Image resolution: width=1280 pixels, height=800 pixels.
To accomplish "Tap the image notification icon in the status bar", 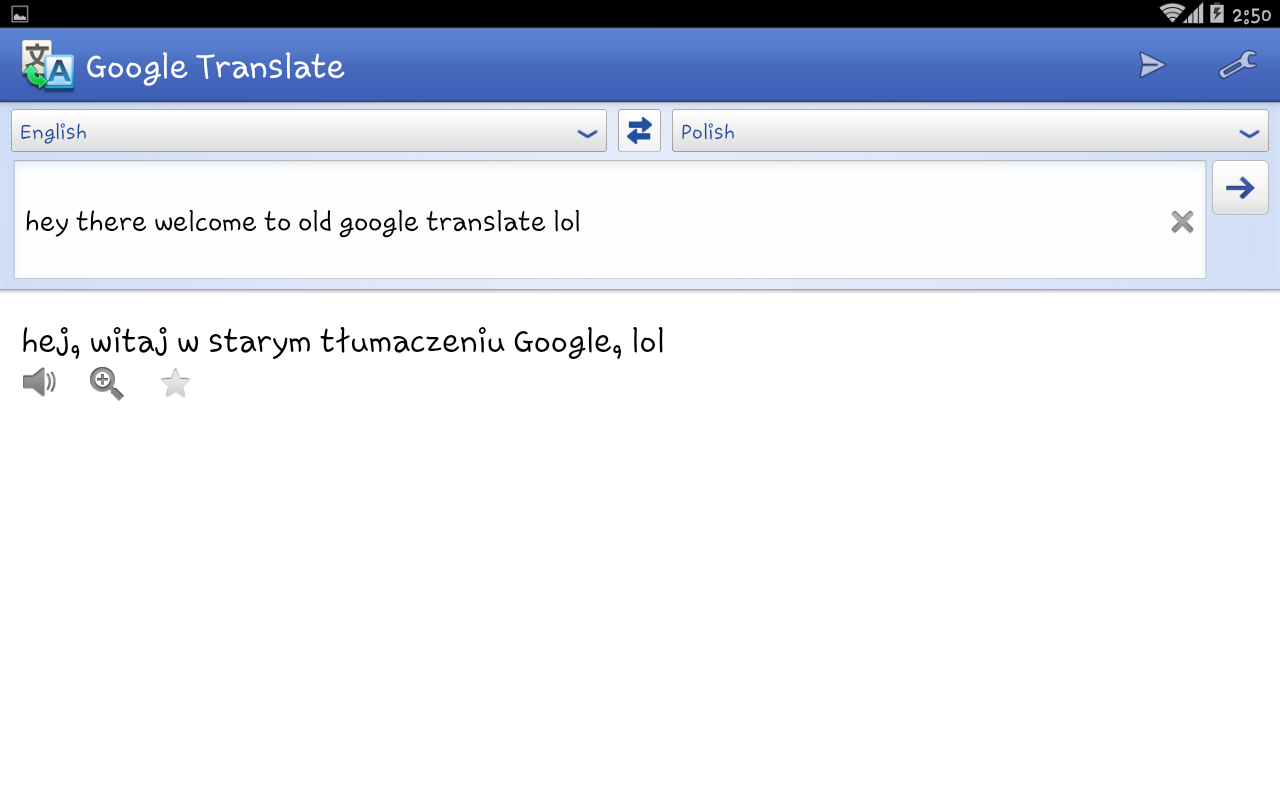I will click(20, 14).
